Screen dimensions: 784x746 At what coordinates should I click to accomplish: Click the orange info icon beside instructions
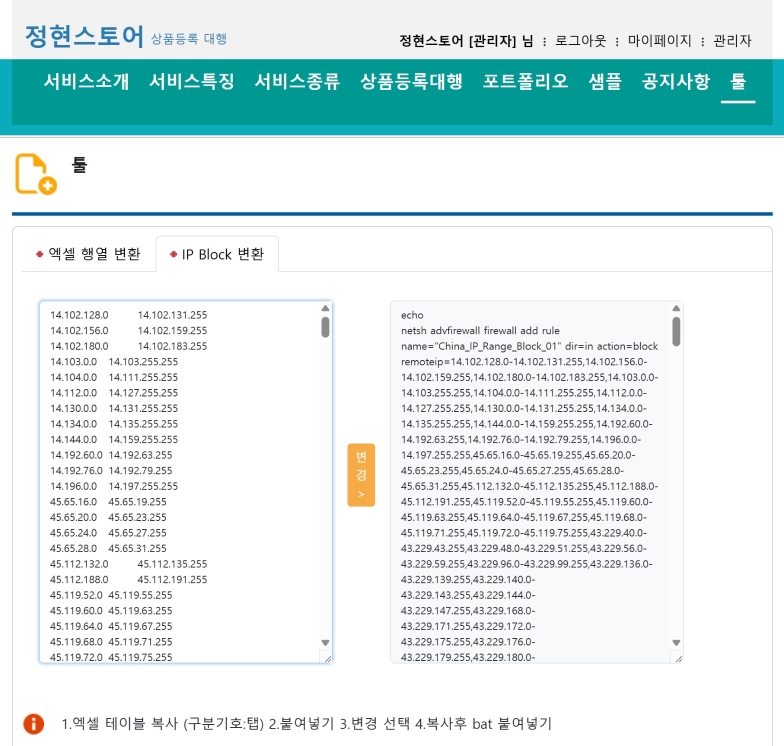(x=33, y=723)
